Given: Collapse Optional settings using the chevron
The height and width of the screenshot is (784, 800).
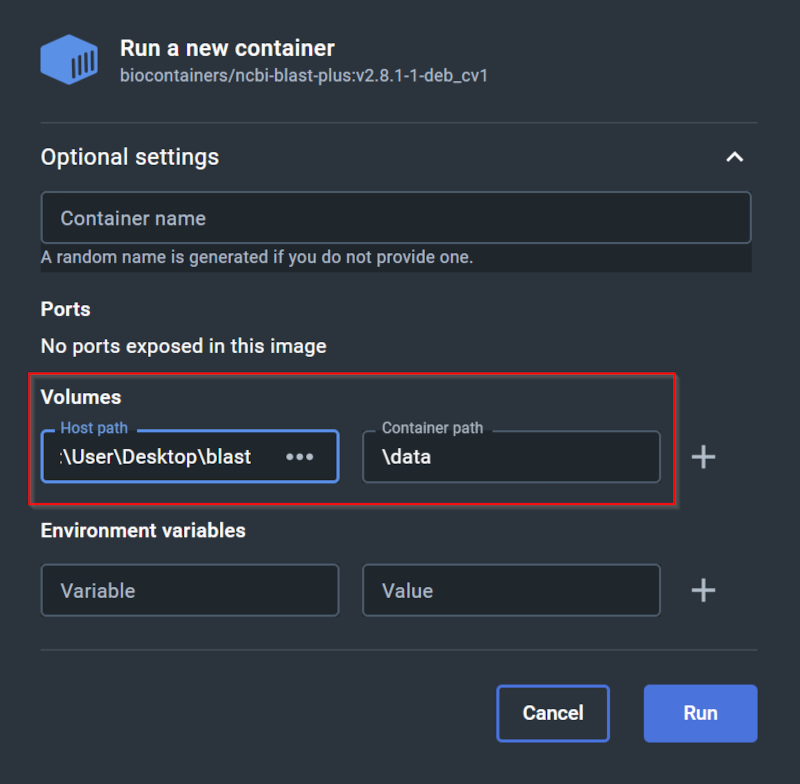Looking at the screenshot, I should click(734, 157).
